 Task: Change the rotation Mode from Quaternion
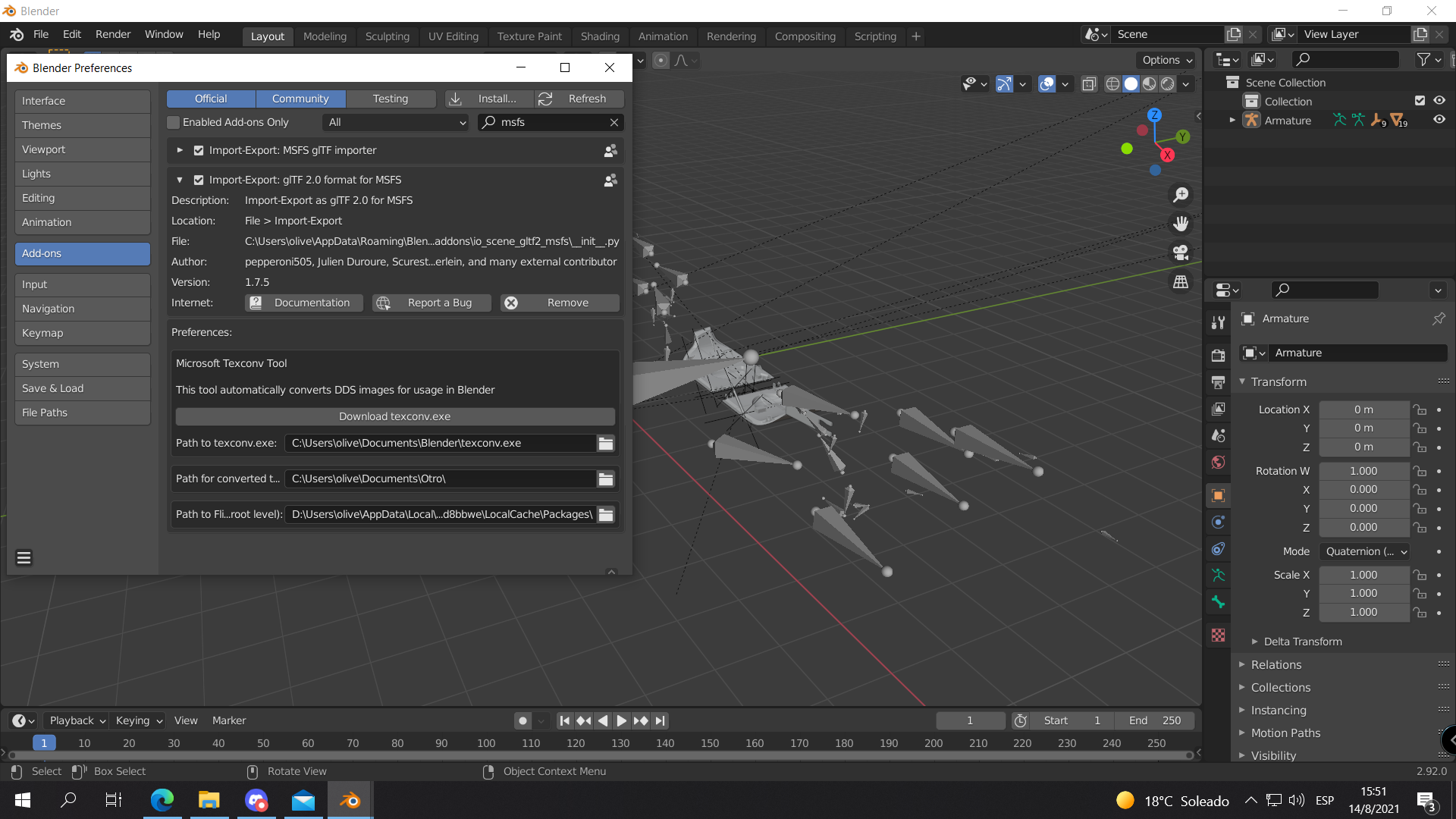coord(1363,551)
